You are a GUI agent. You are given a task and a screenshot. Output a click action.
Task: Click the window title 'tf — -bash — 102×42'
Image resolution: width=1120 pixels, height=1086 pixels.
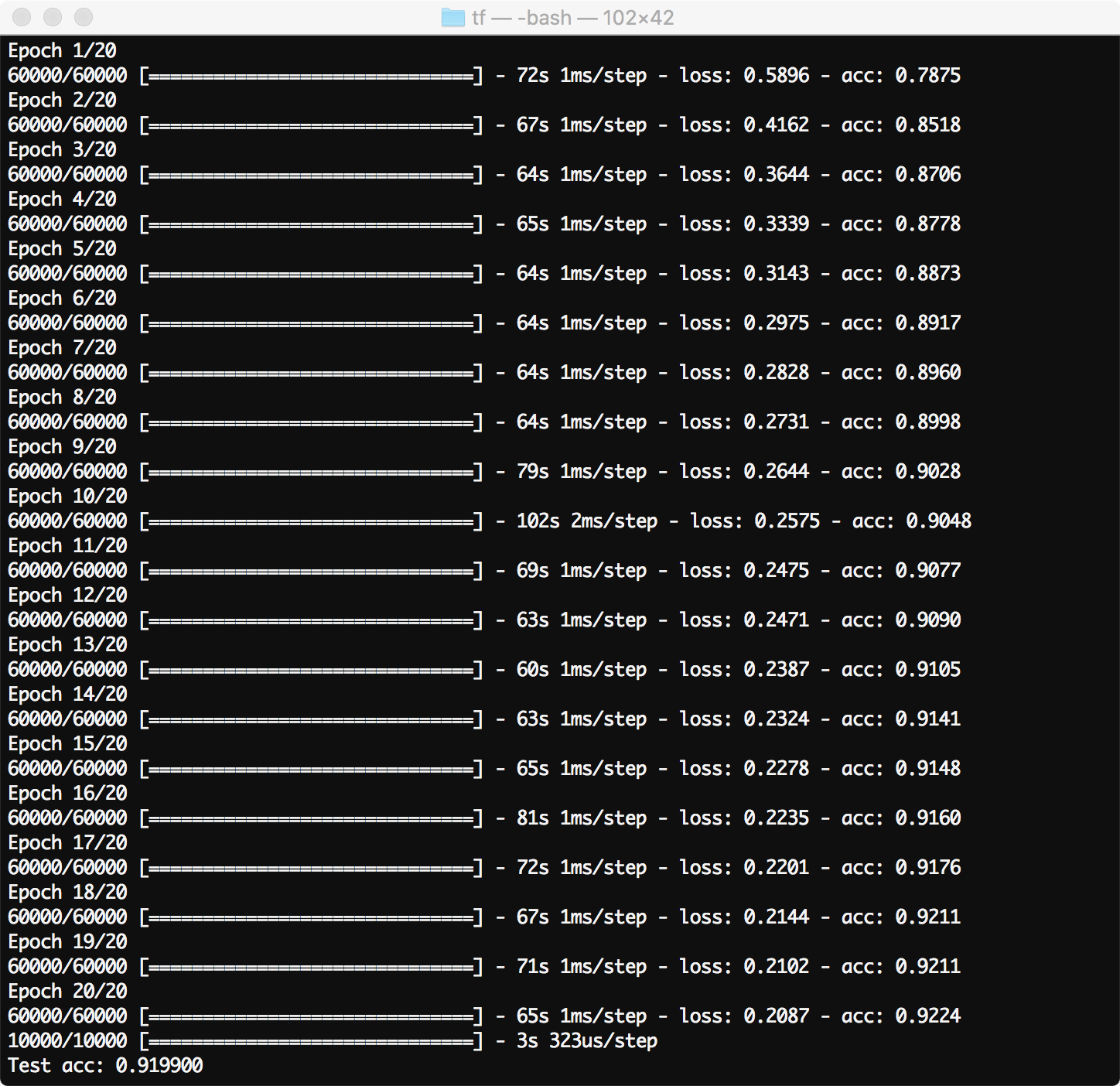click(x=572, y=17)
